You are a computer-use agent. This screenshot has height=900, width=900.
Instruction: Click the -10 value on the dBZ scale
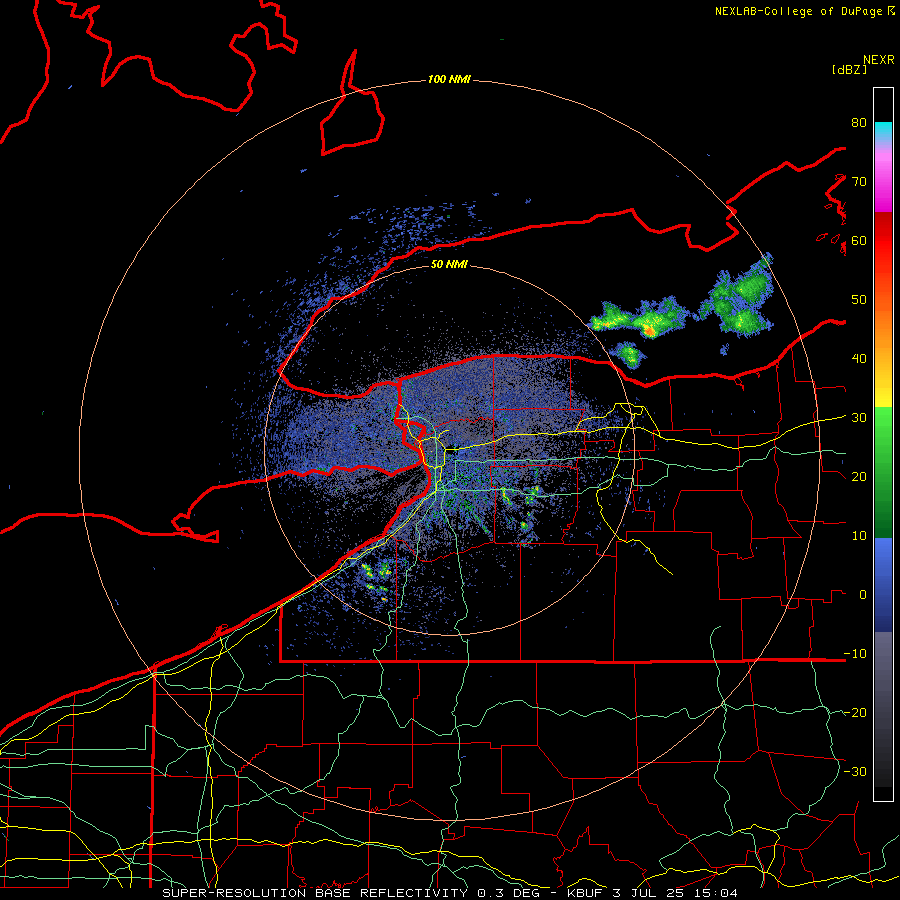click(855, 653)
